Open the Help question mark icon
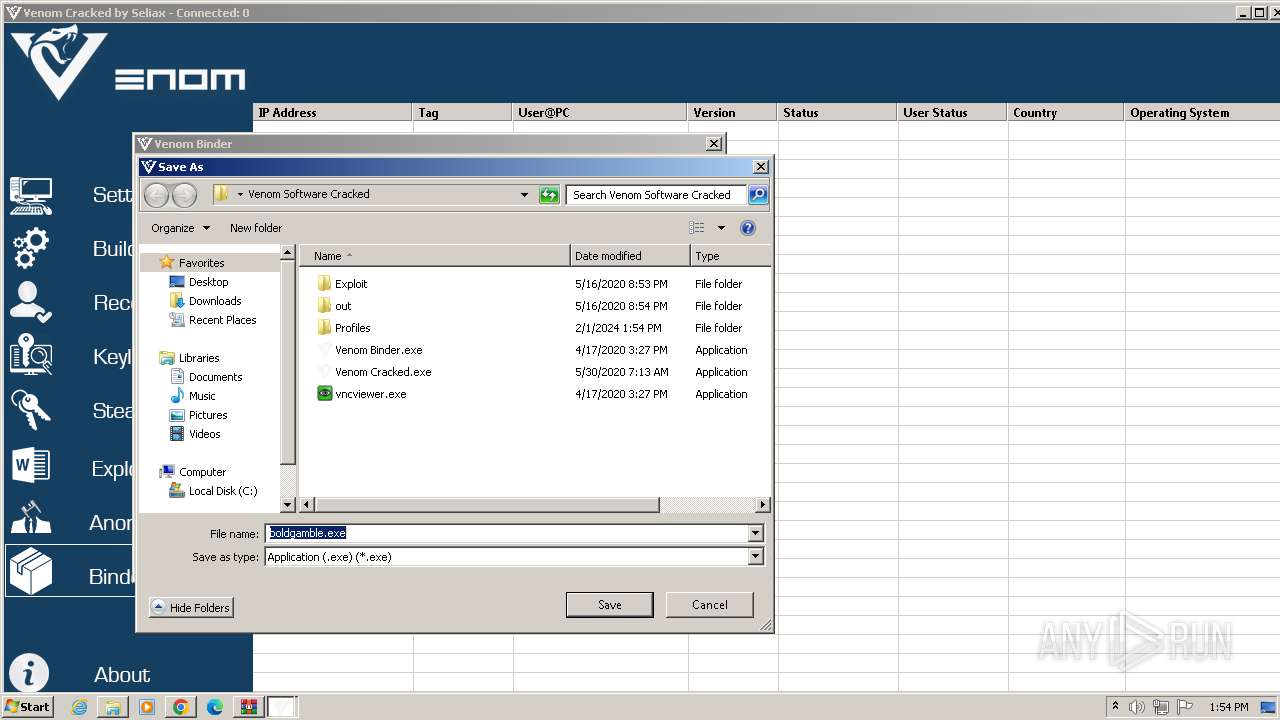Screen dimensions: 1280x720 point(747,228)
